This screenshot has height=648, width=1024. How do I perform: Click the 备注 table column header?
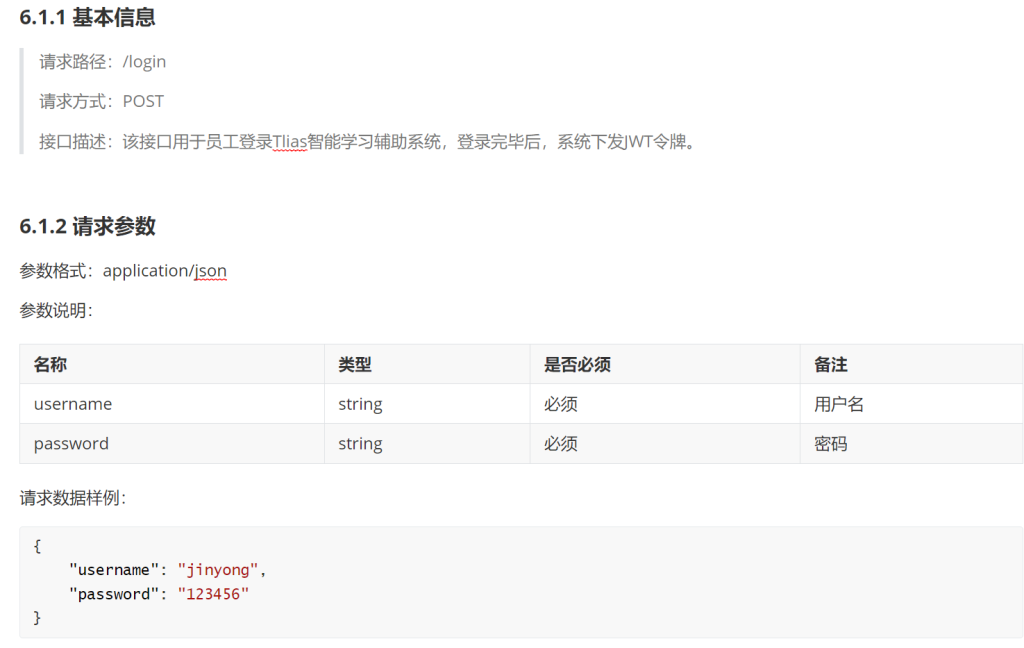point(831,365)
